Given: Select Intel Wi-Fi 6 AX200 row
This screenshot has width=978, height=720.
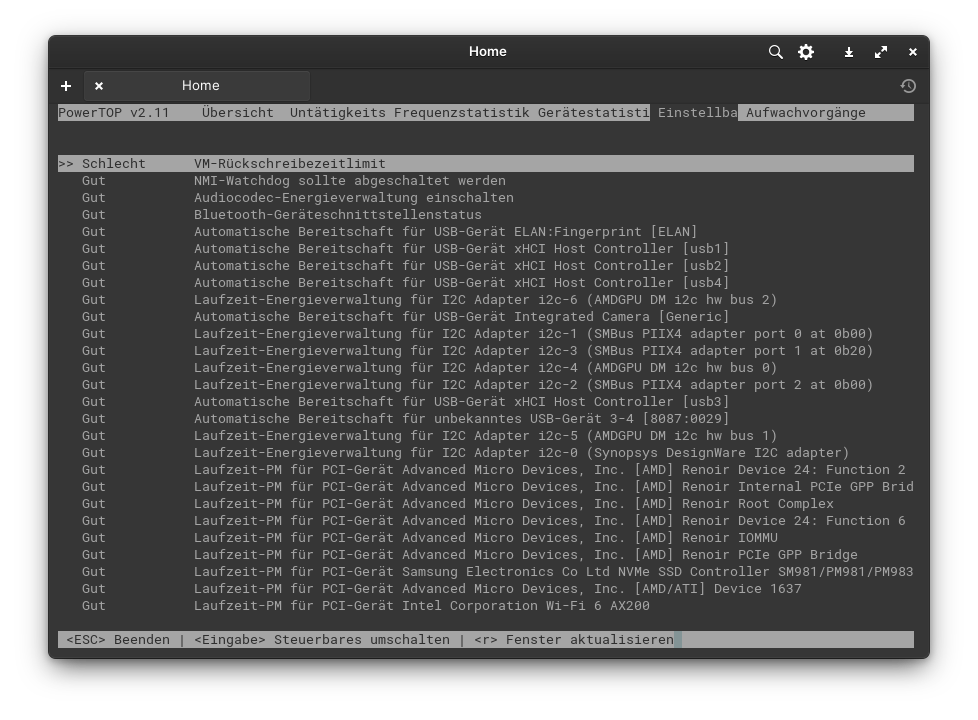Looking at the screenshot, I should [x=486, y=606].
